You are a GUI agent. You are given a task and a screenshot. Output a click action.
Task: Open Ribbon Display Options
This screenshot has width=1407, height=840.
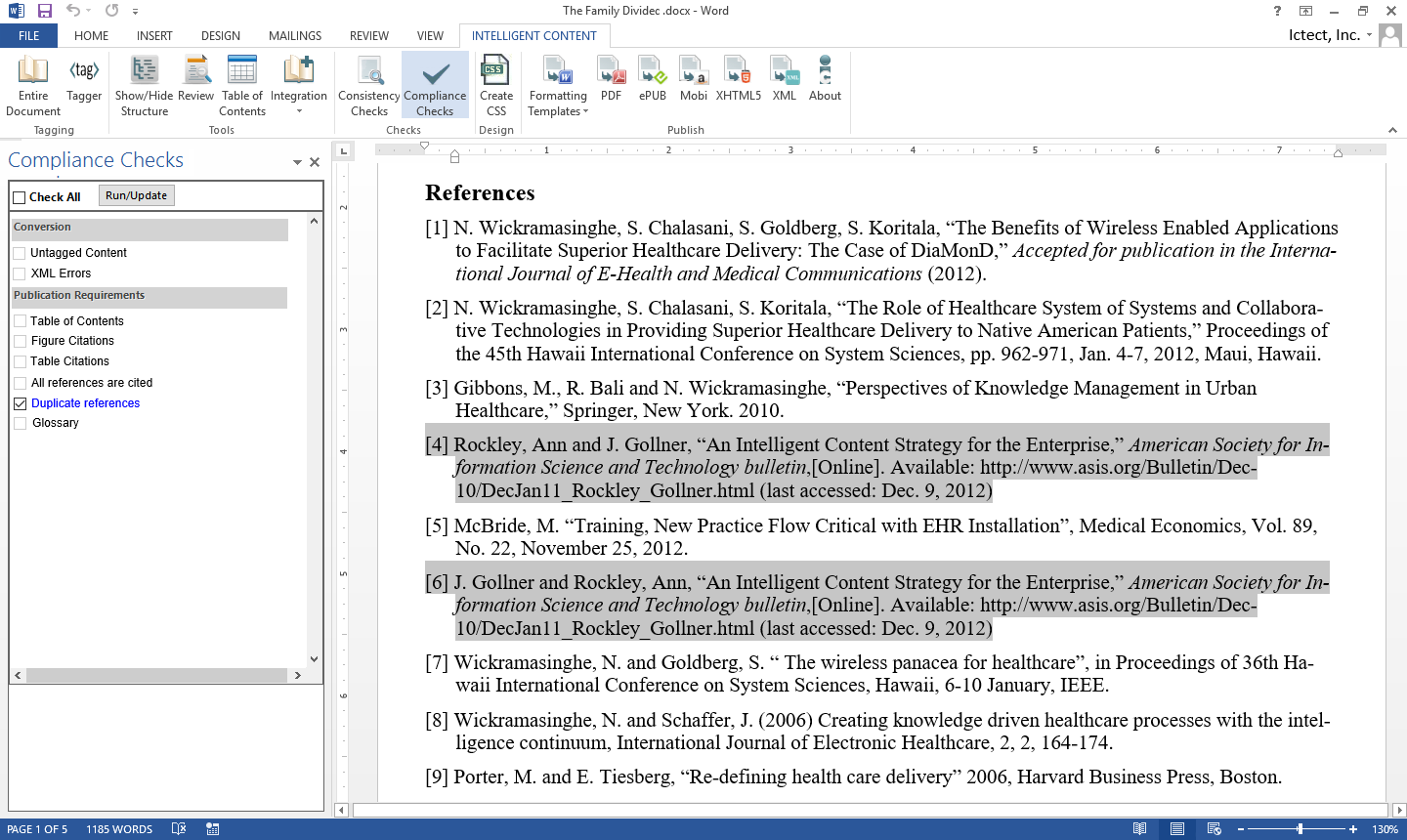click(x=1305, y=11)
